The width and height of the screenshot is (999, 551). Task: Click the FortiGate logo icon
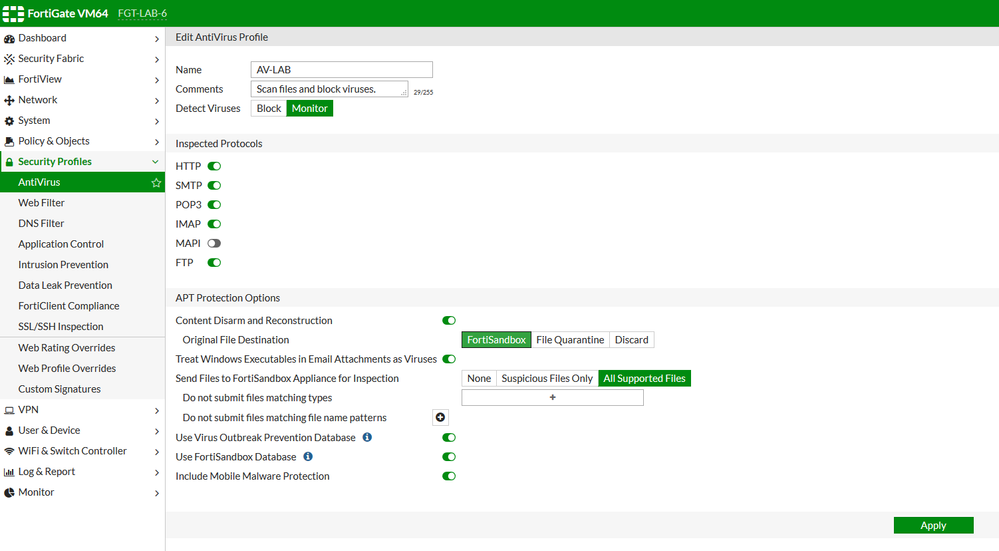point(13,13)
